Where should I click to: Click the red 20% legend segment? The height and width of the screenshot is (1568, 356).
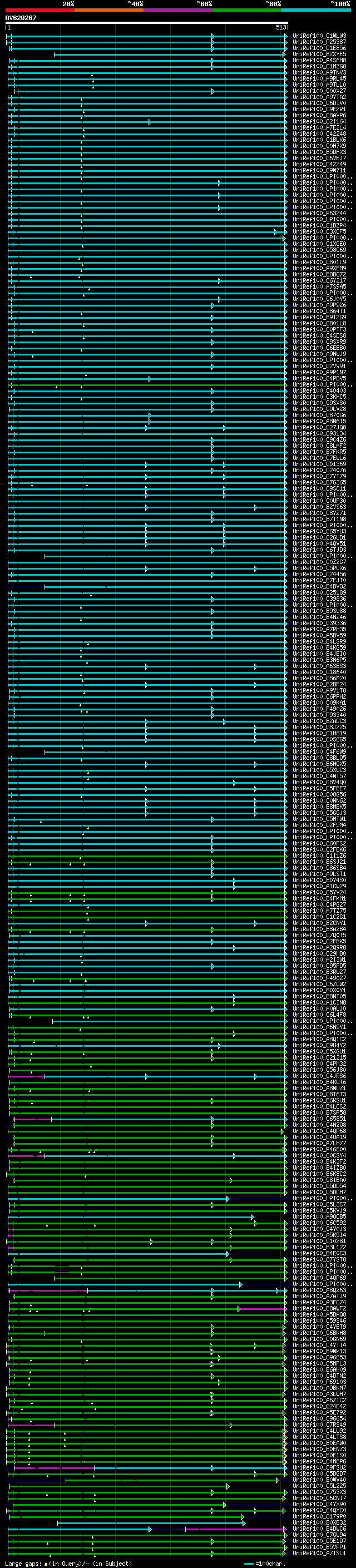(x=39, y=10)
